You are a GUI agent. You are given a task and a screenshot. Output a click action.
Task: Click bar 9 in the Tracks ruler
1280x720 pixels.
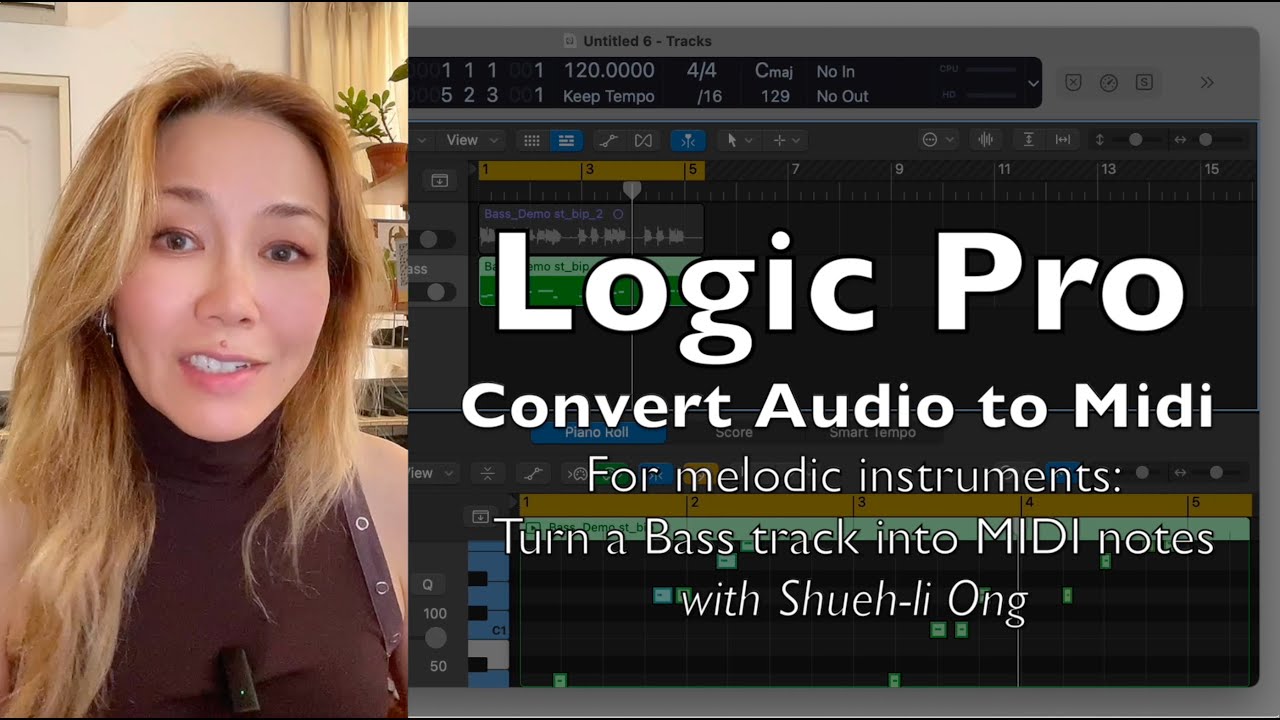click(899, 170)
